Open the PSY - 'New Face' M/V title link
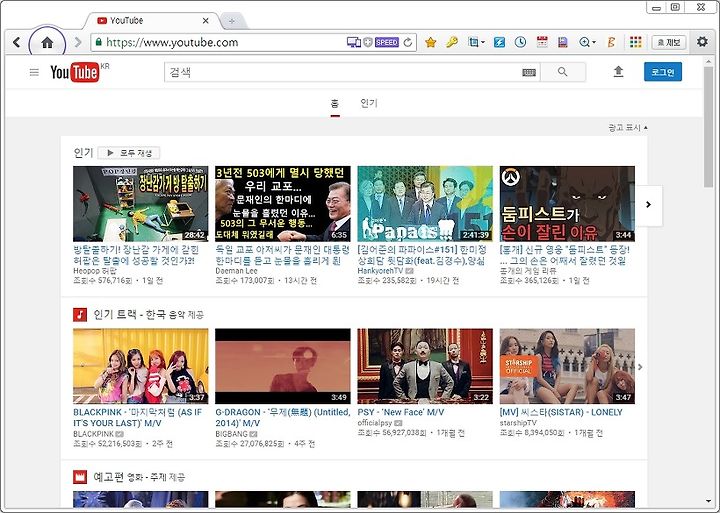This screenshot has width=720, height=513. (x=401, y=412)
